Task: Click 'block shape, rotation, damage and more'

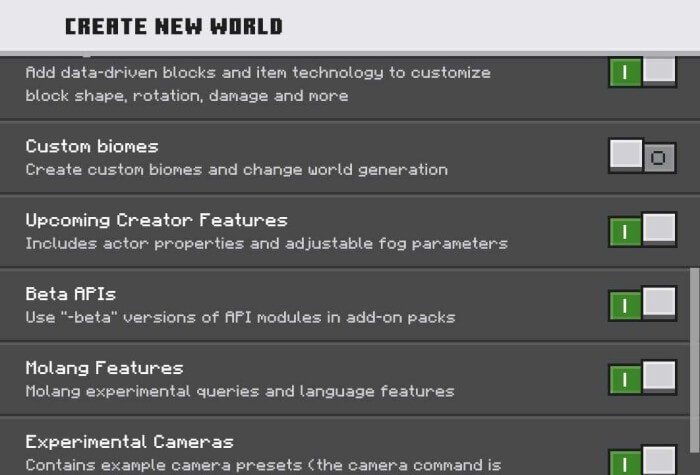Action: (187, 96)
